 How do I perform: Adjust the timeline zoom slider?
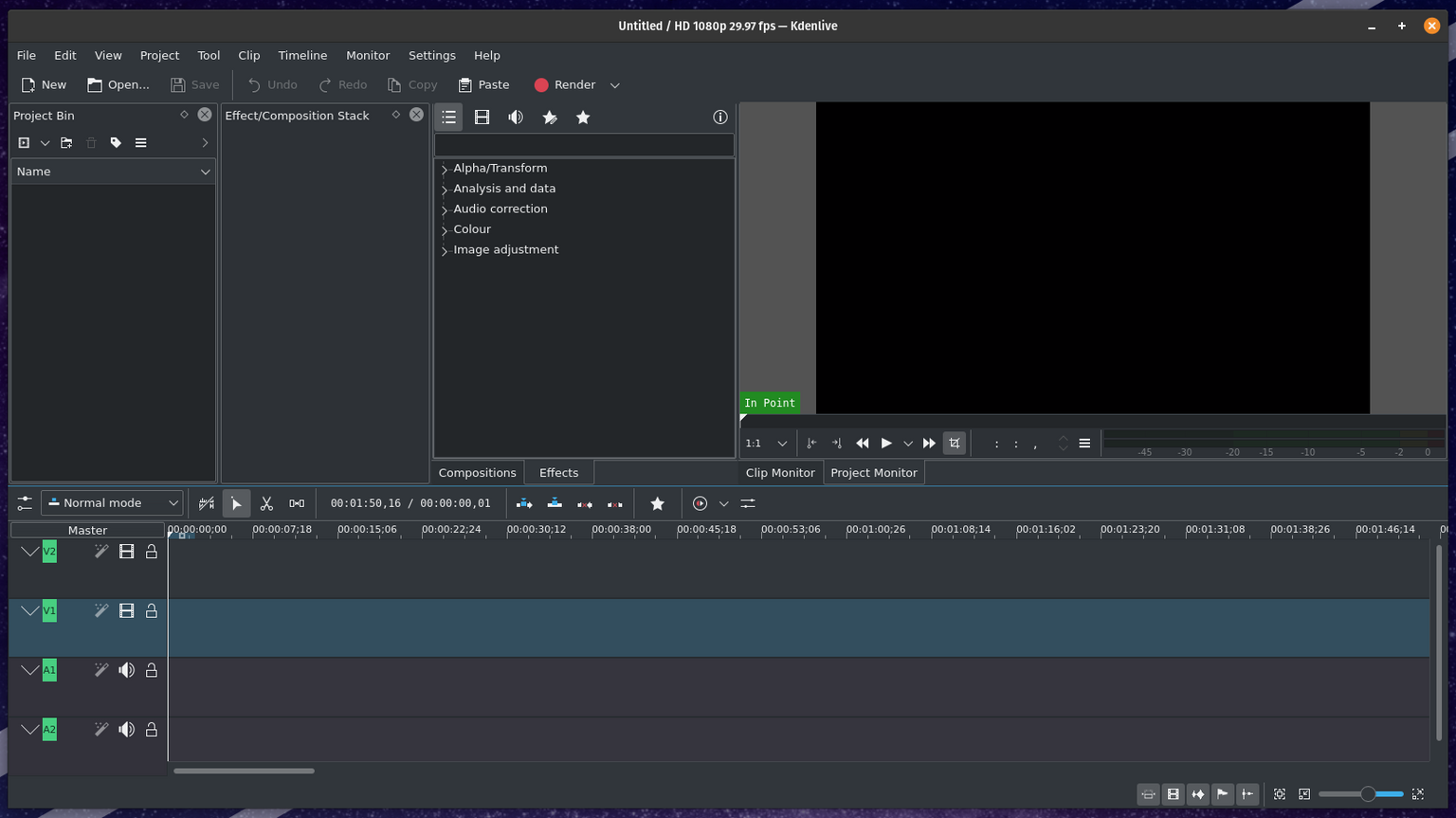click(x=1367, y=794)
